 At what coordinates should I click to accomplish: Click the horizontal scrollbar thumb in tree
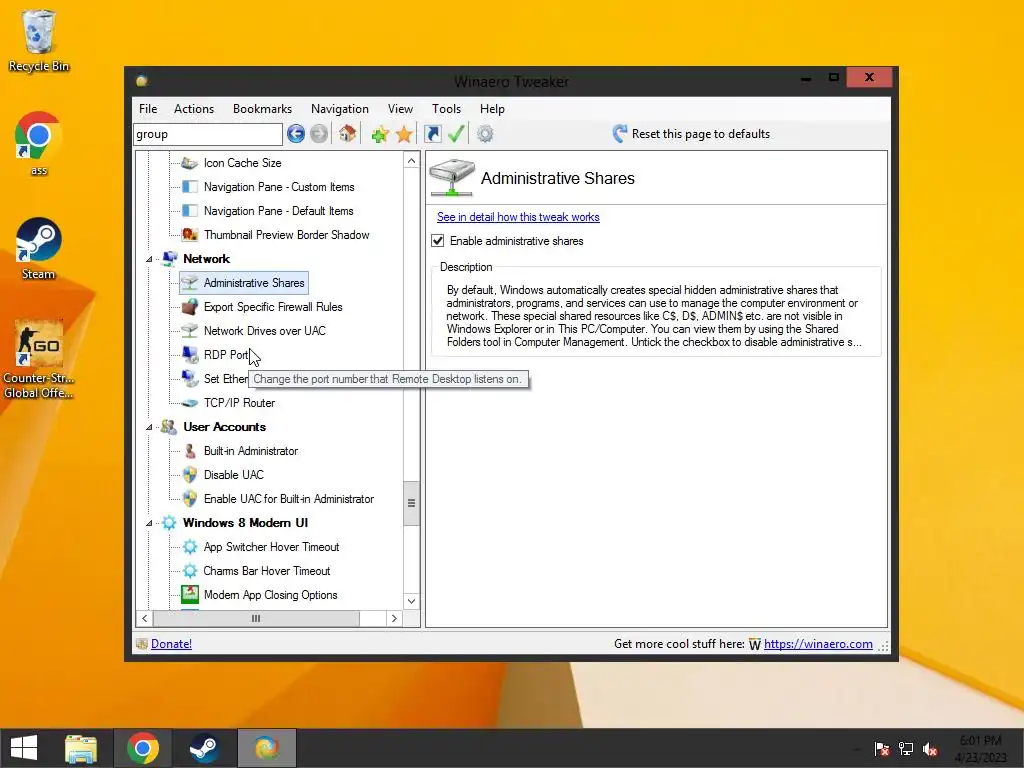pyautogui.click(x=256, y=618)
